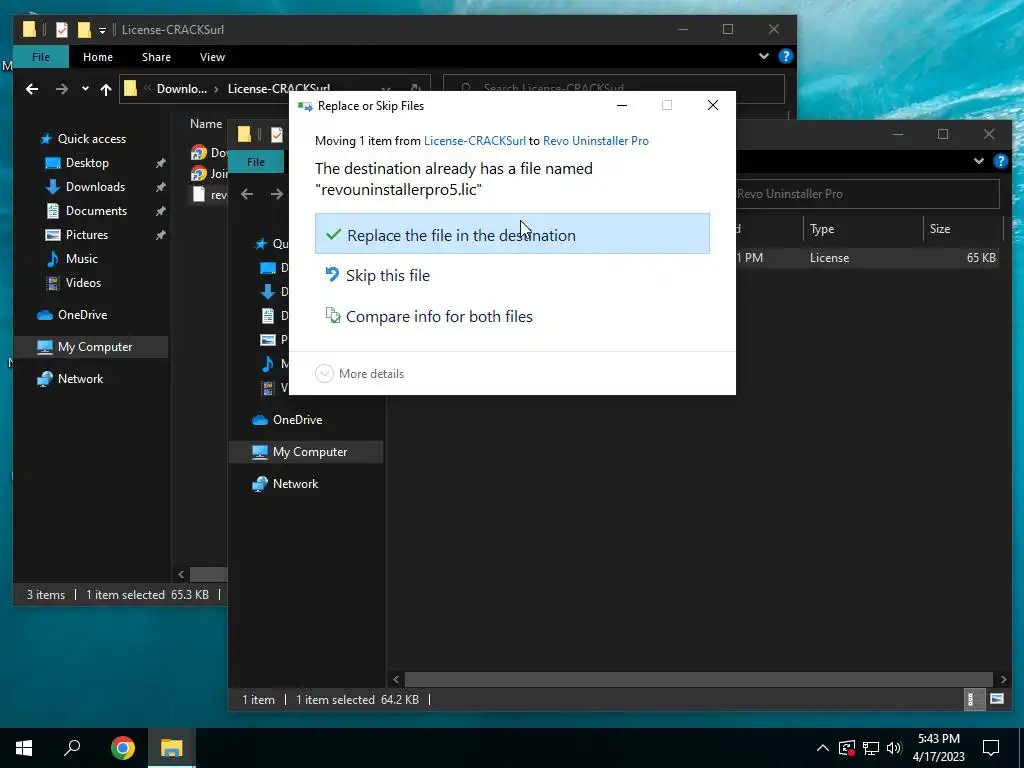
Task: Show hidden system tray icons
Action: 822,748
